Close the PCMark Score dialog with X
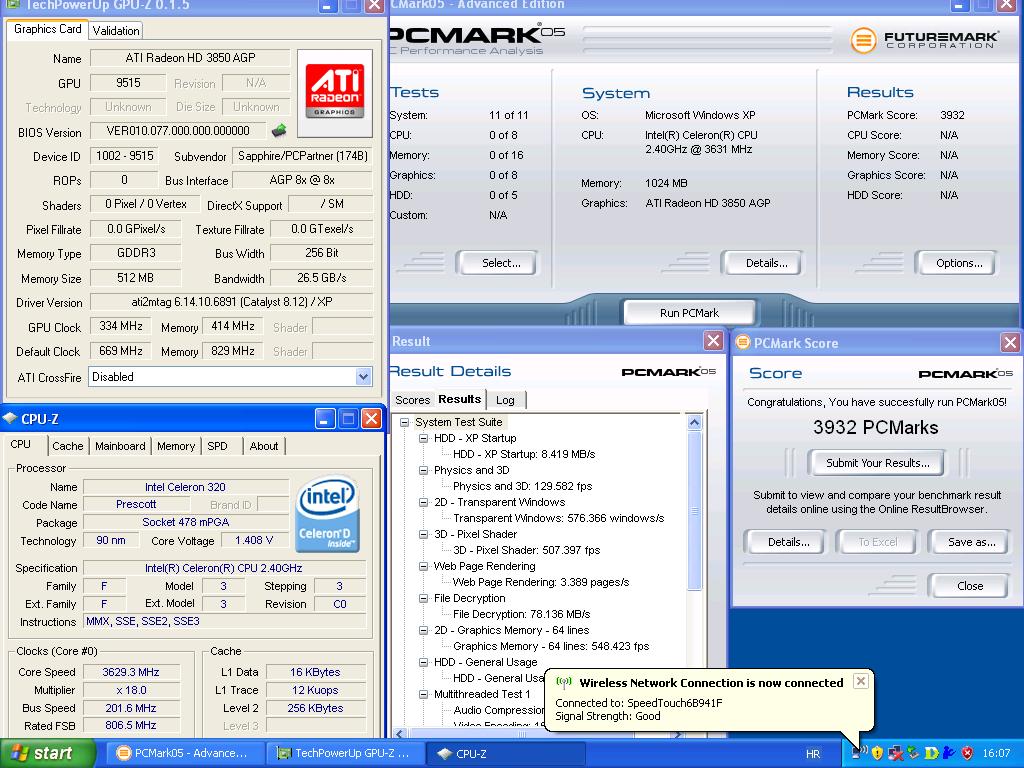 [x=1010, y=342]
